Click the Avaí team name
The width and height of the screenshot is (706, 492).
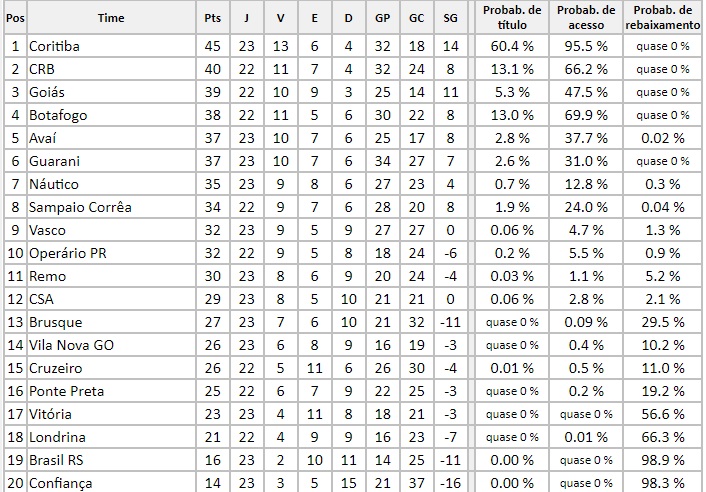pos(45,138)
